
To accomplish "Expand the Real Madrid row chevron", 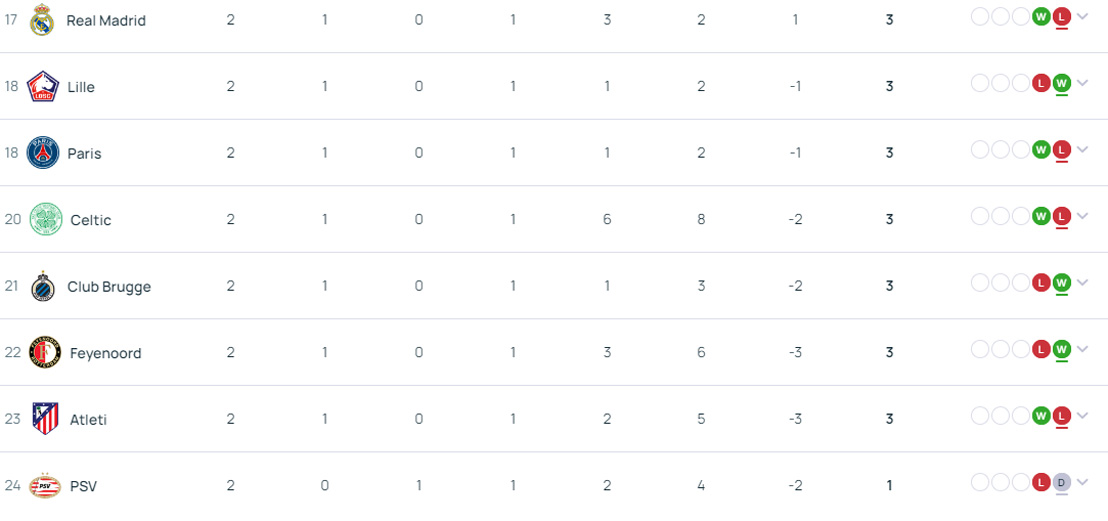I will click(x=1083, y=17).
